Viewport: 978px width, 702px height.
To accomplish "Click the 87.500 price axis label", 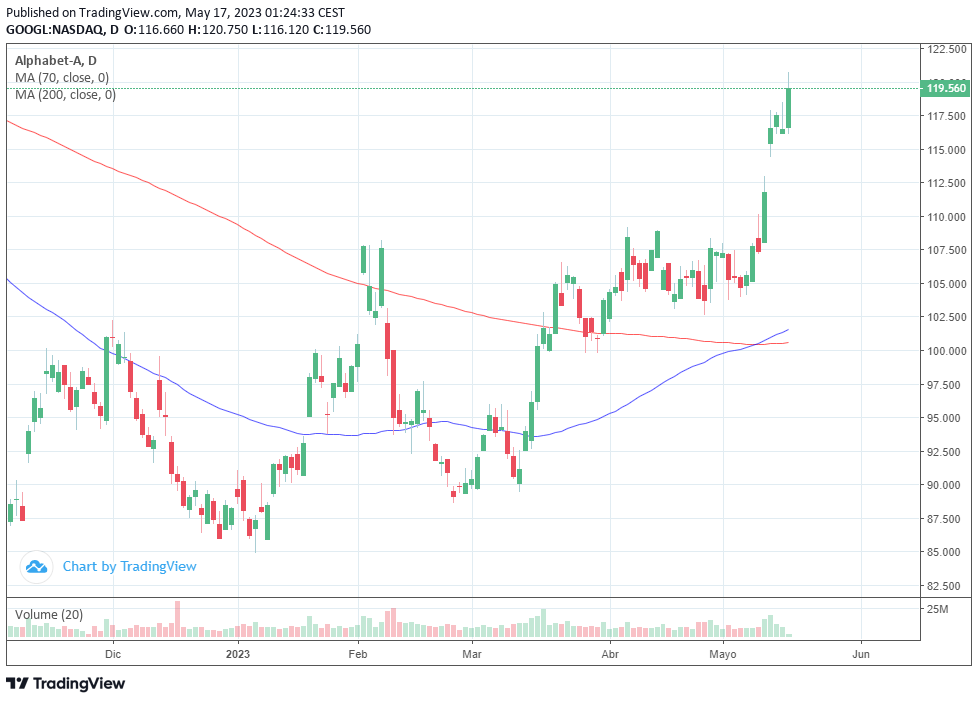I will point(946,519).
